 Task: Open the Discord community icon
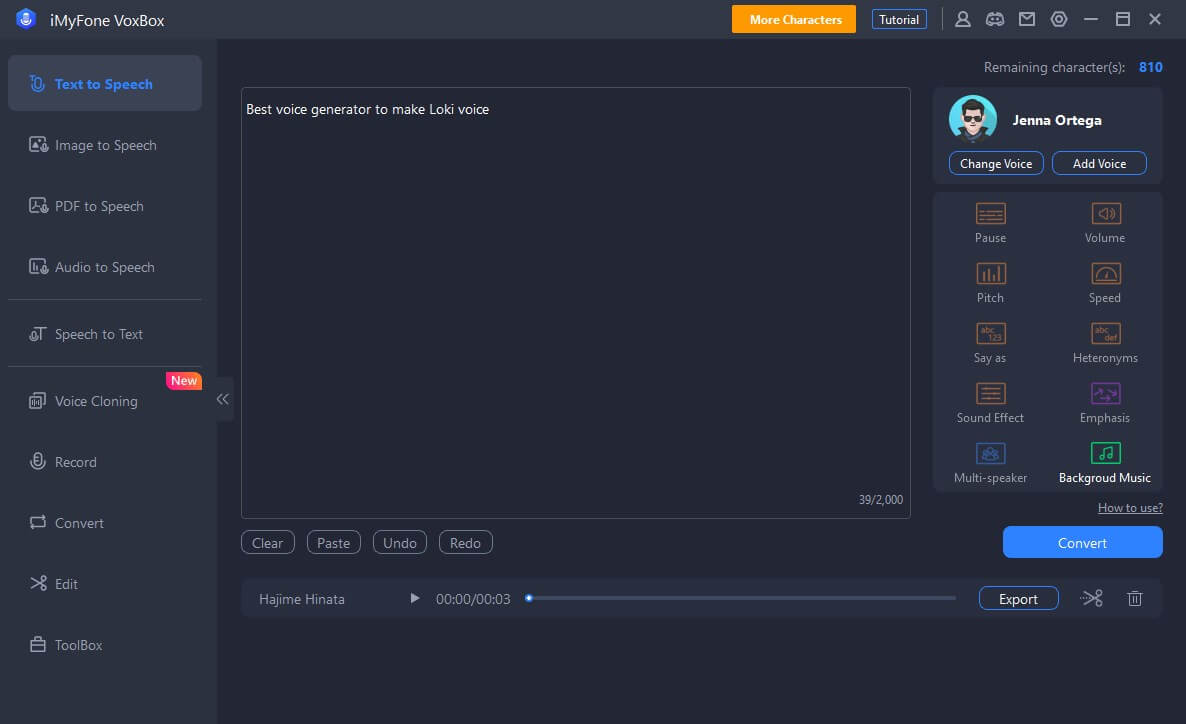pyautogui.click(x=995, y=20)
